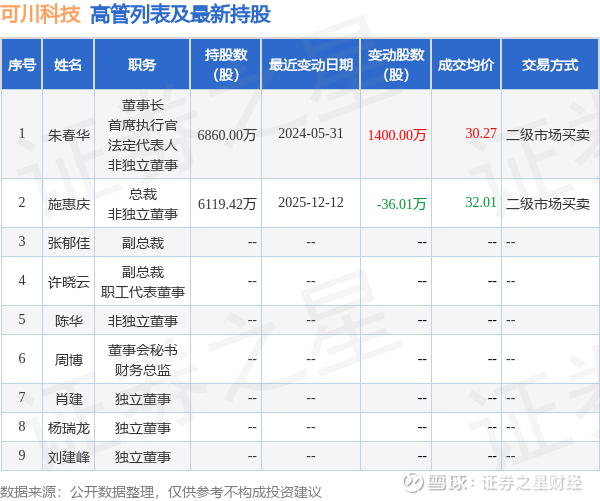600x501 pixels.
Task: Click the name 朱春华 in row 1
Action: [68, 135]
